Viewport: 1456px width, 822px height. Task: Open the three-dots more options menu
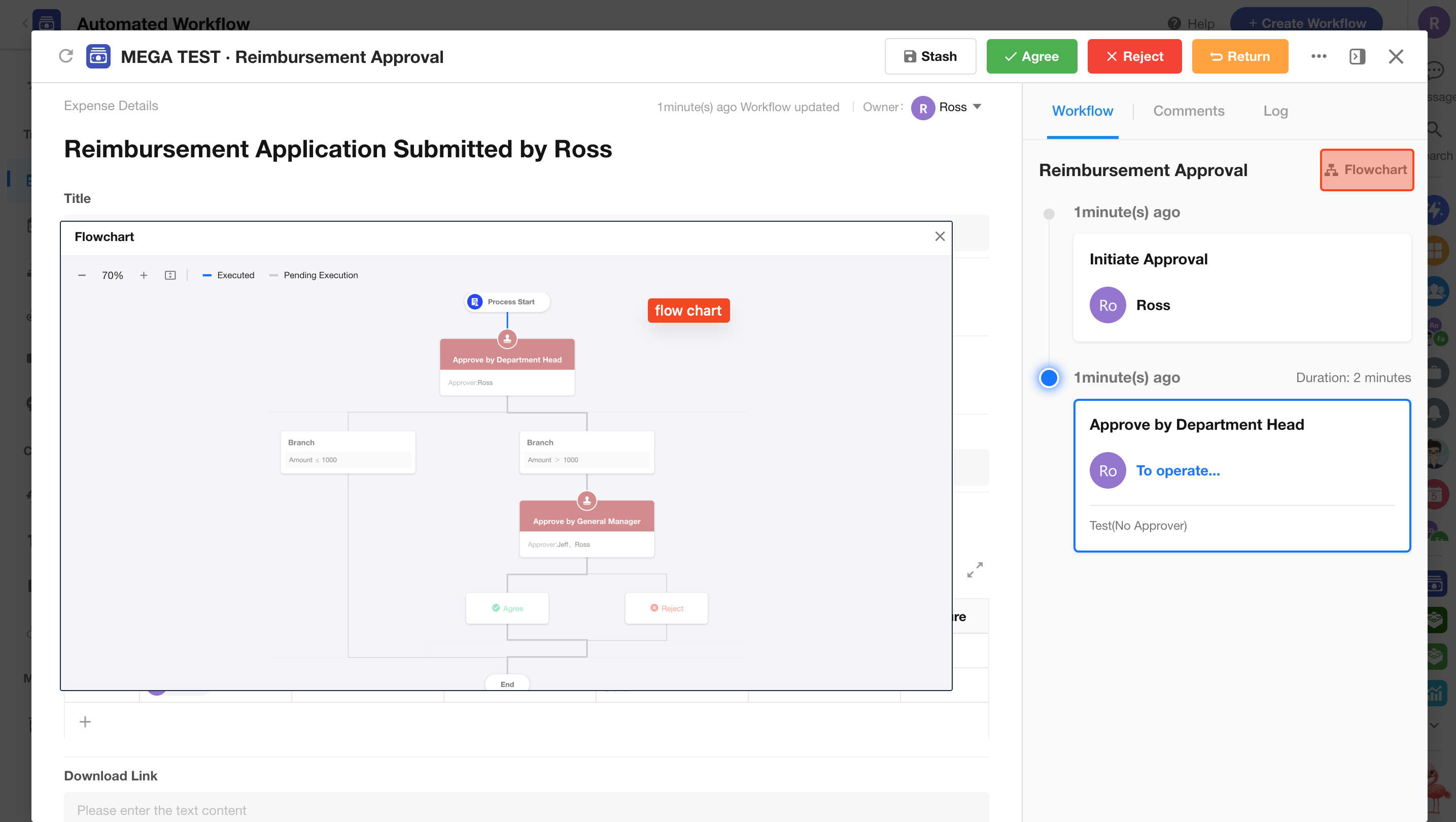tap(1318, 56)
